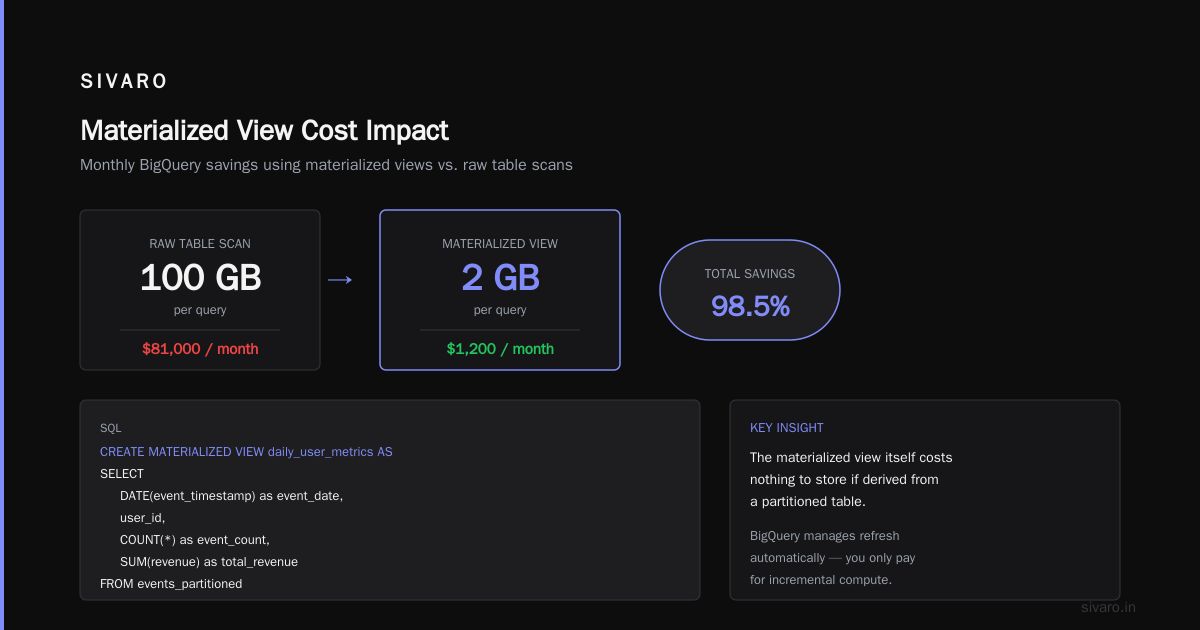Click the 'TOTAL SAVINGS' label
This screenshot has height=630, width=1200.
tap(750, 274)
